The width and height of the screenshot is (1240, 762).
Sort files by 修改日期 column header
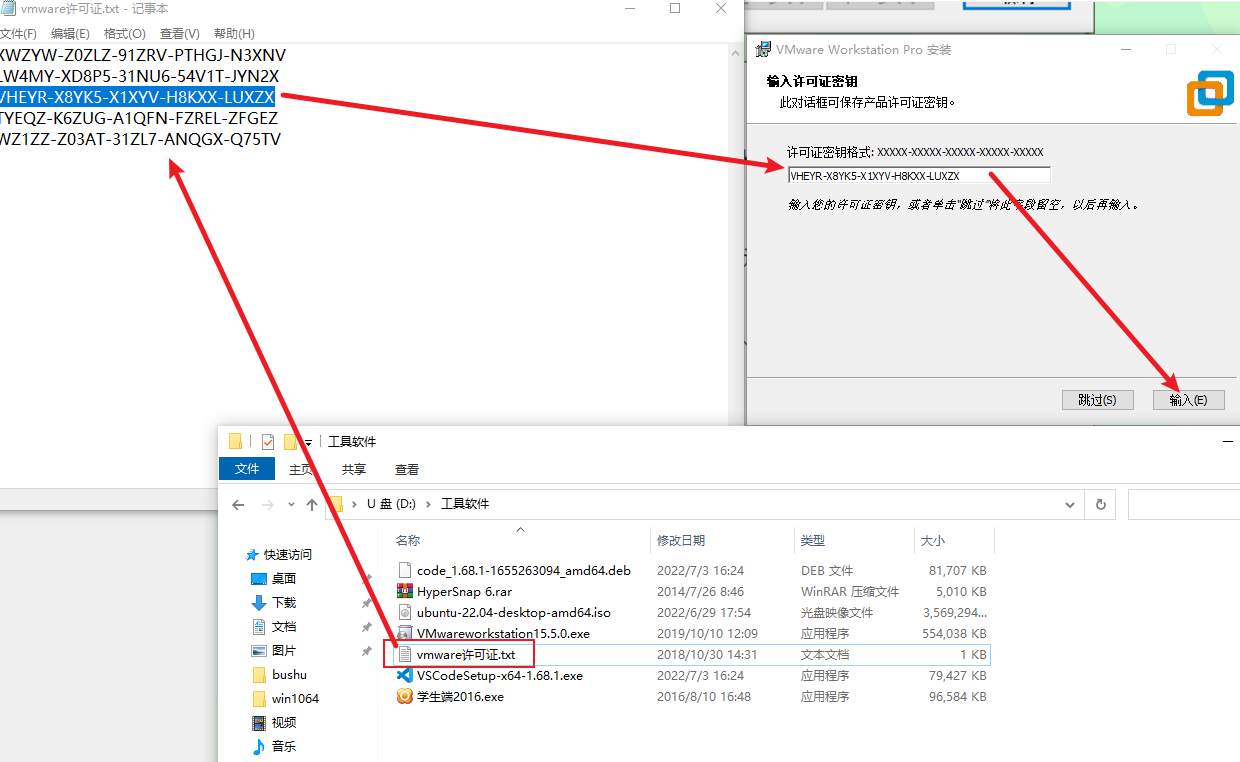pos(681,540)
